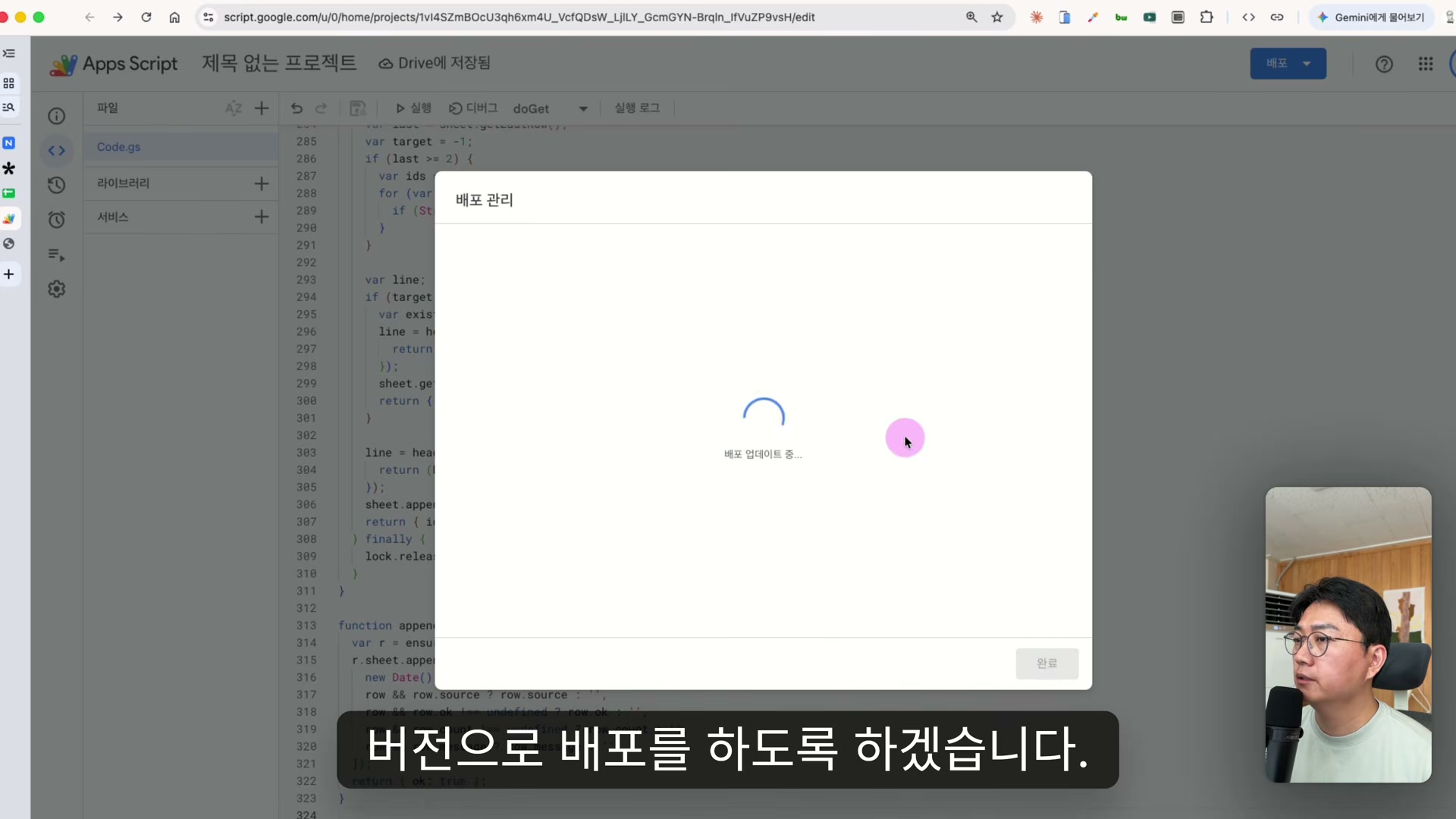1456x819 pixels.
Task: Add a service with plus icon
Action: (262, 217)
